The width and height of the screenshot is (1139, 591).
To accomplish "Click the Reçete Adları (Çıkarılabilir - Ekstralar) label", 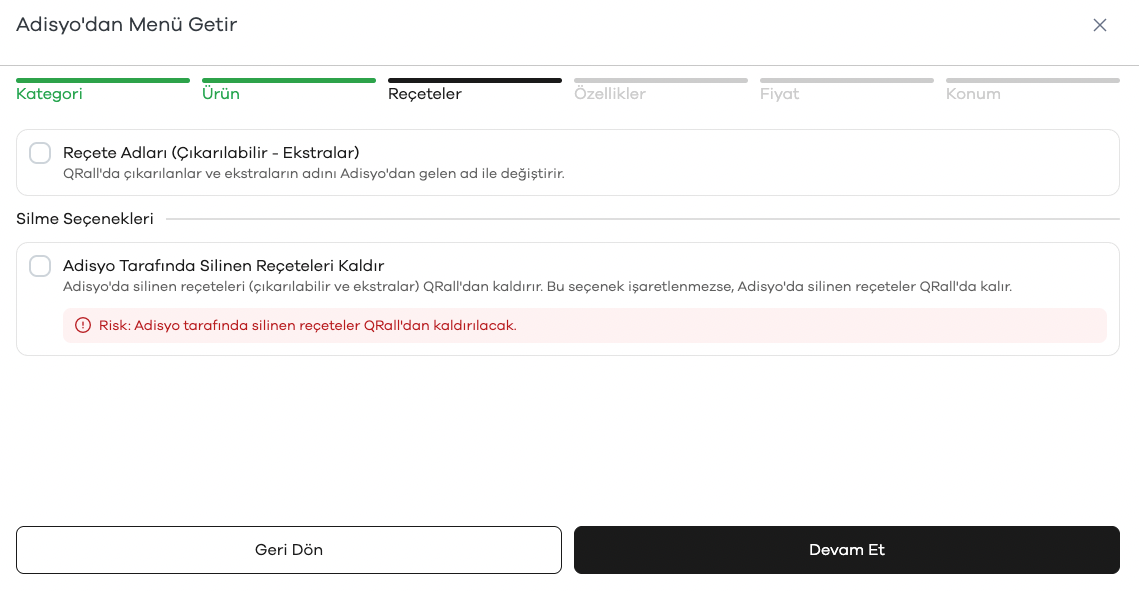I will 211,152.
